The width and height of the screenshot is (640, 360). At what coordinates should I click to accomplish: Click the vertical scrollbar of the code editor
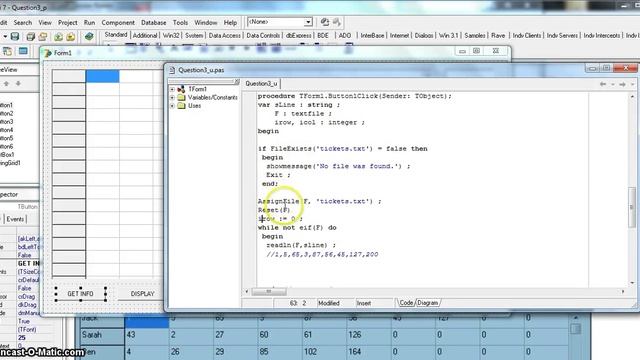point(632,190)
